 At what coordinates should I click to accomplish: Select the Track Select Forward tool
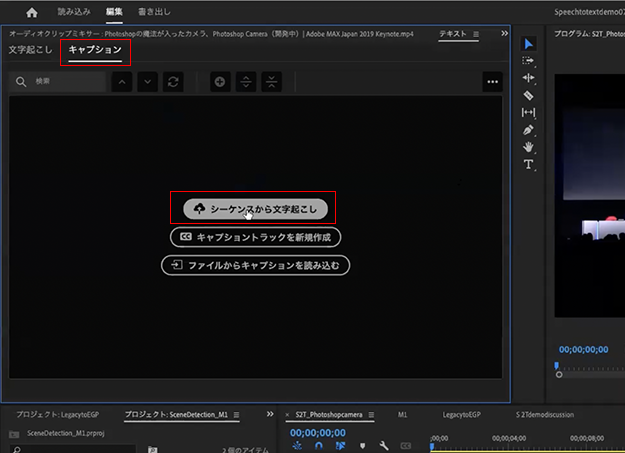529,60
